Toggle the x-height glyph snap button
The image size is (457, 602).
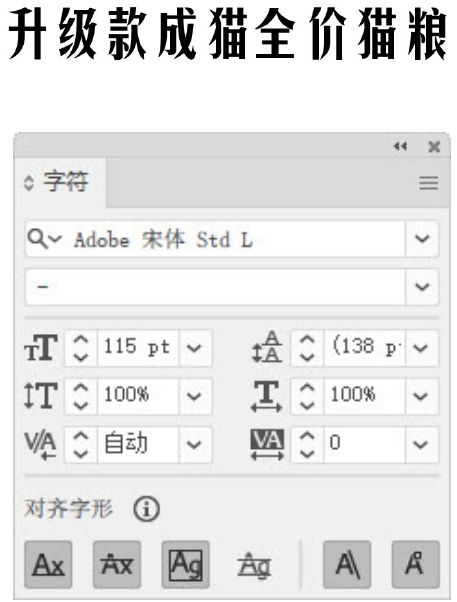pyautogui.click(x=117, y=564)
